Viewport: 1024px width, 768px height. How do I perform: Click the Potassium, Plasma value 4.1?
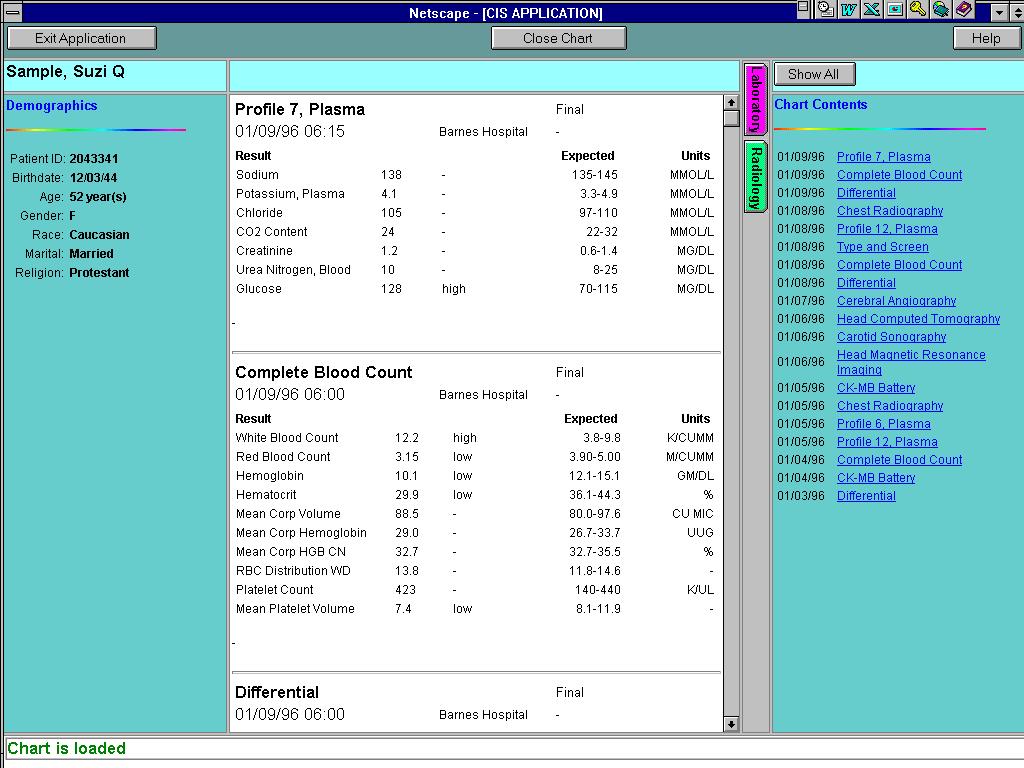tap(389, 194)
